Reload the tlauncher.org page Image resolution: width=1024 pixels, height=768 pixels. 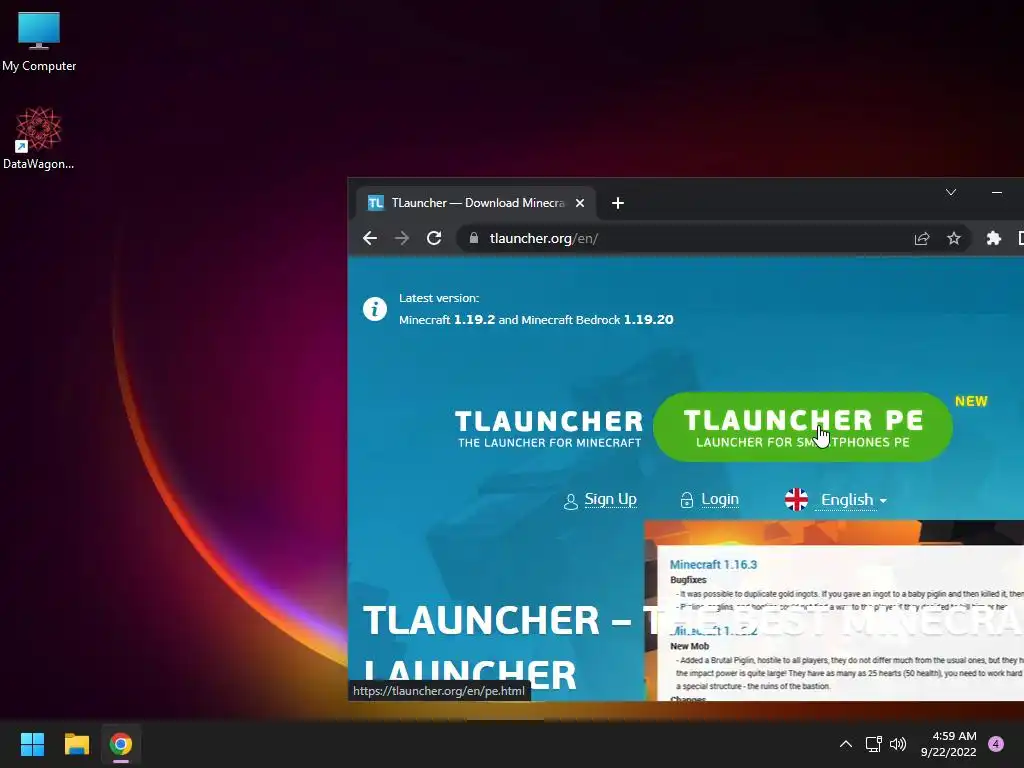click(x=434, y=238)
